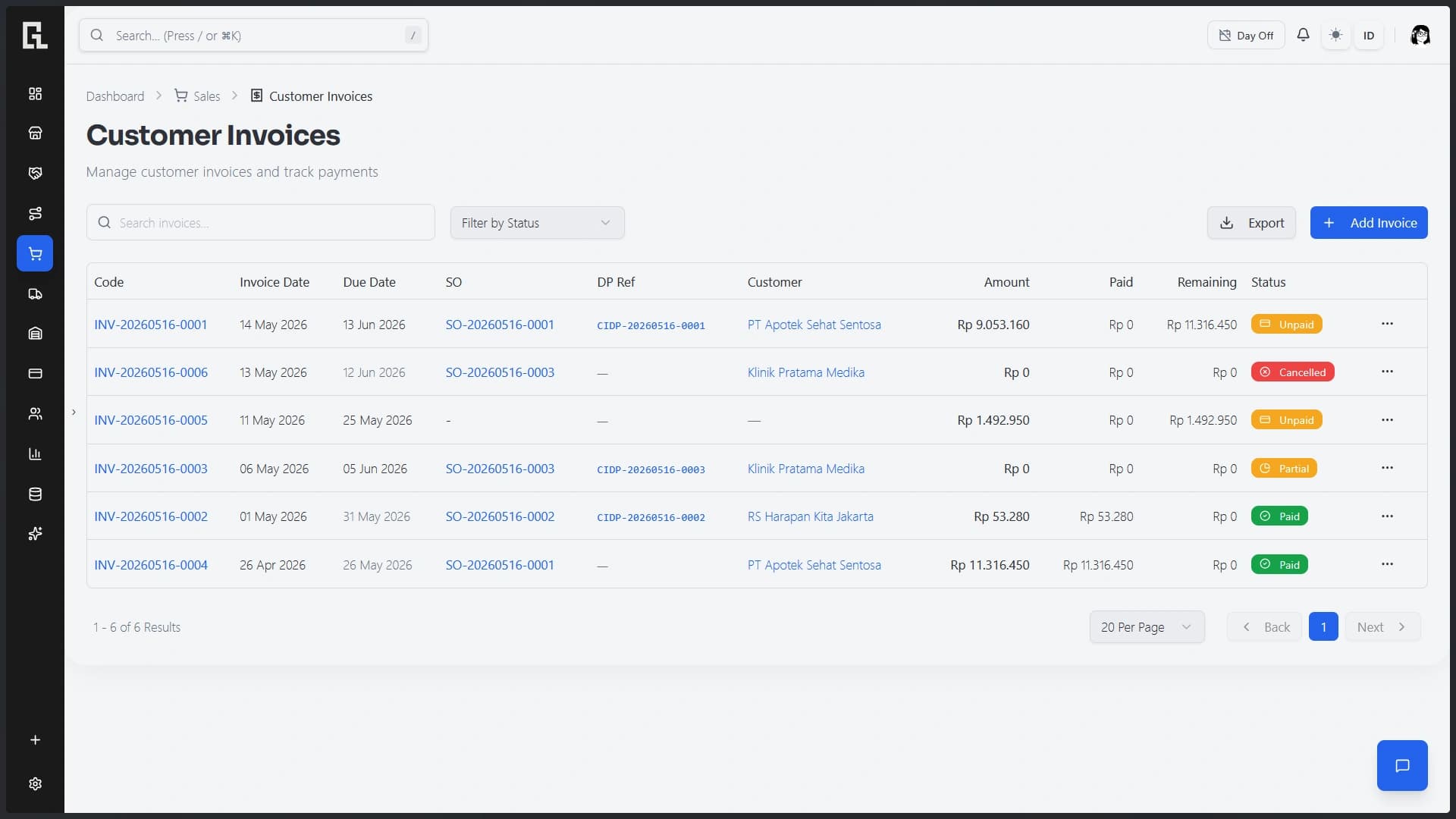Open the handshake icon in sidebar
Screen dimensions: 1456x819
[35, 173]
